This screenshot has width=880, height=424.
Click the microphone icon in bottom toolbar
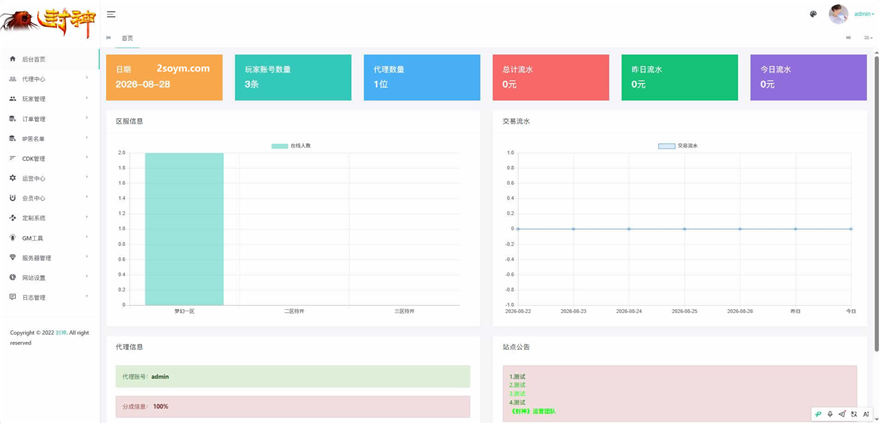[x=830, y=413]
